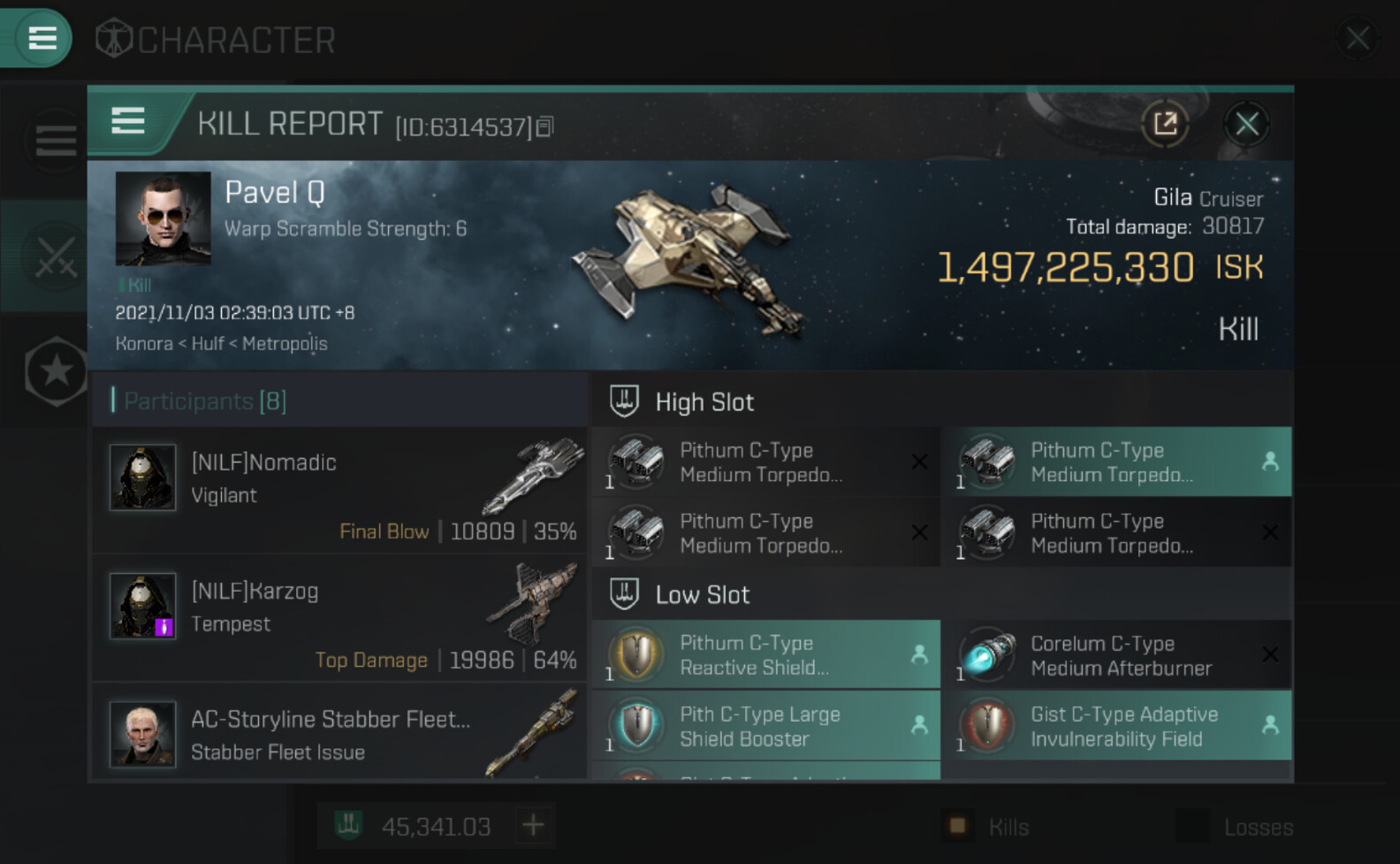This screenshot has height=864, width=1400.
Task: Select the Pithum C-Type Reactive Shield module
Action: pyautogui.click(x=765, y=655)
